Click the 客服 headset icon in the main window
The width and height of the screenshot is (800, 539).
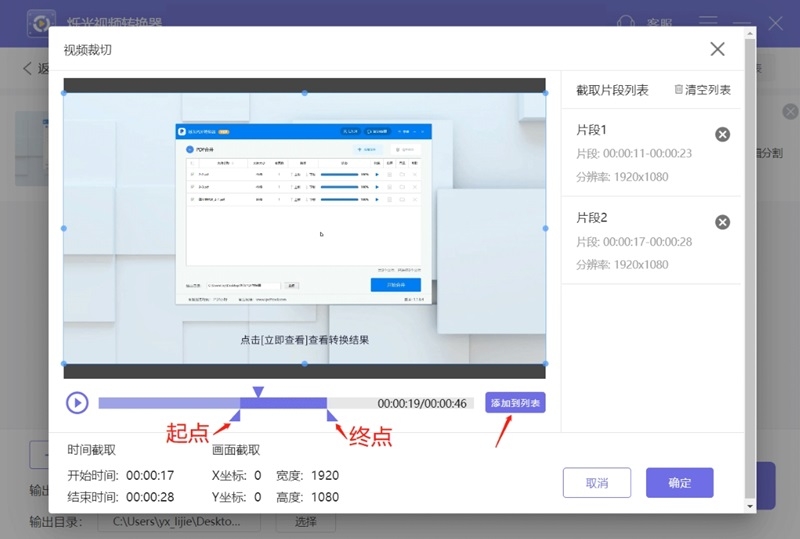tap(626, 22)
